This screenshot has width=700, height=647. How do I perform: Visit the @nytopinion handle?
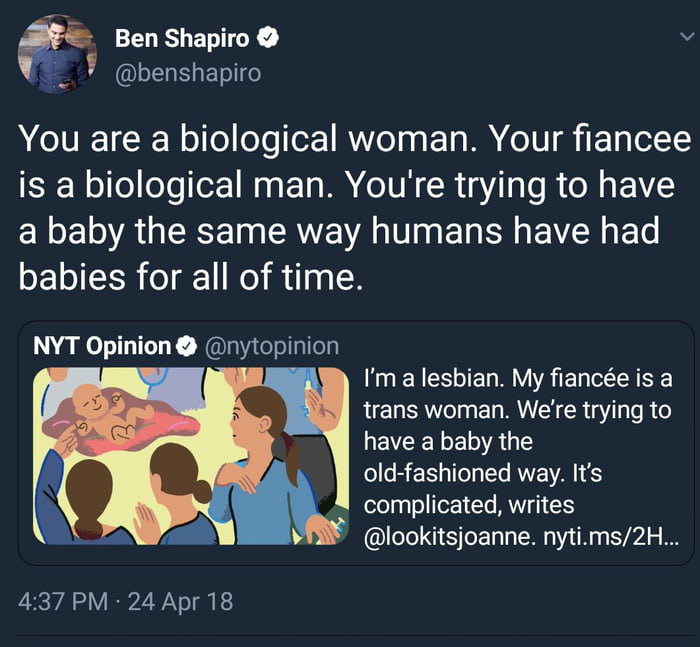pos(272,346)
